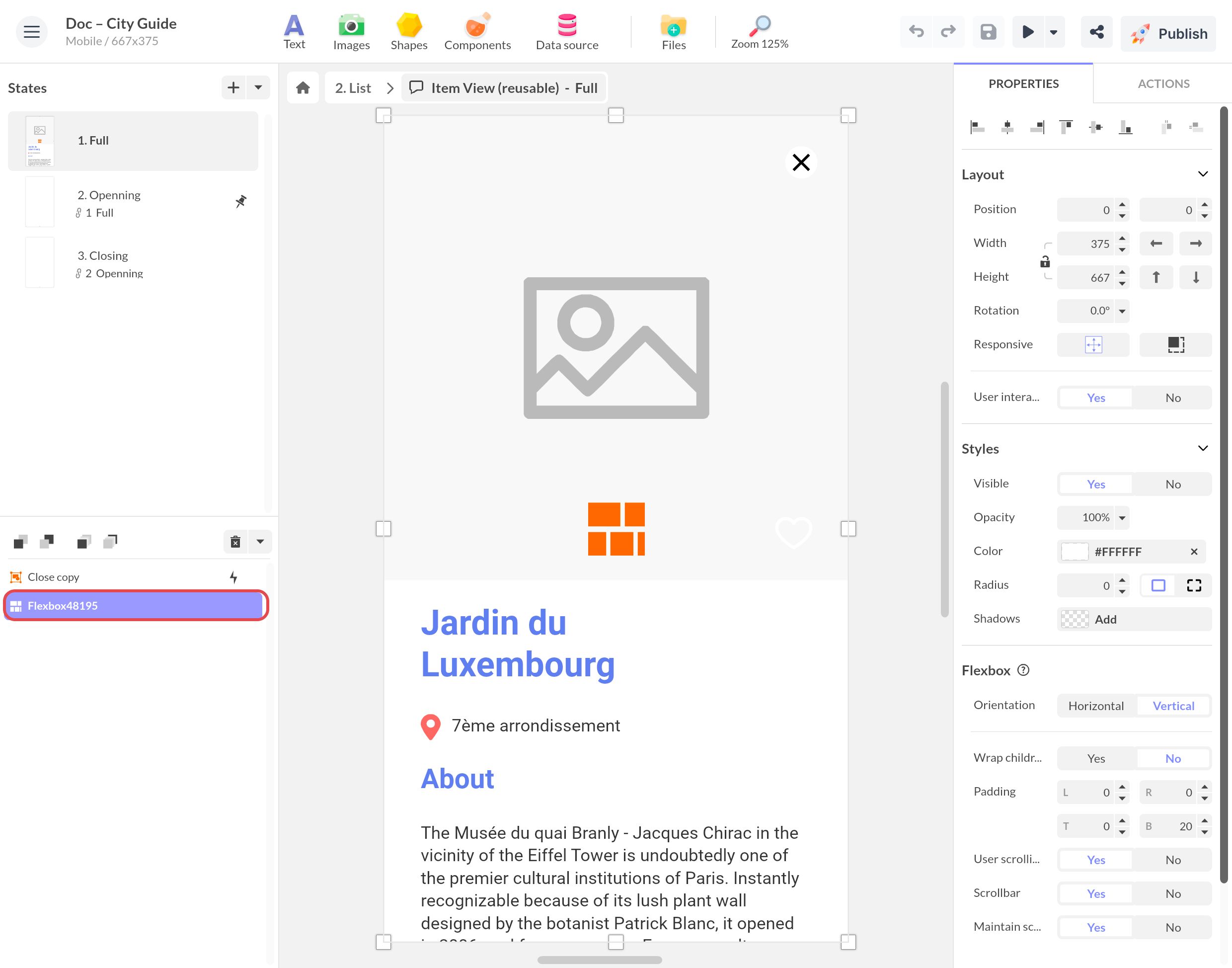Screen dimensions: 1232x968
Task: Set Visible to No
Action: coord(1172,484)
